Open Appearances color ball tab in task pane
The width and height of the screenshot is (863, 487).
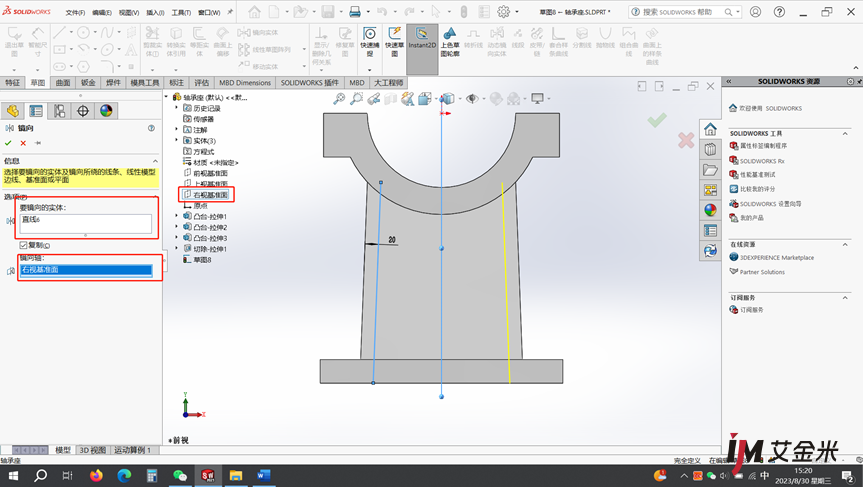tap(711, 210)
